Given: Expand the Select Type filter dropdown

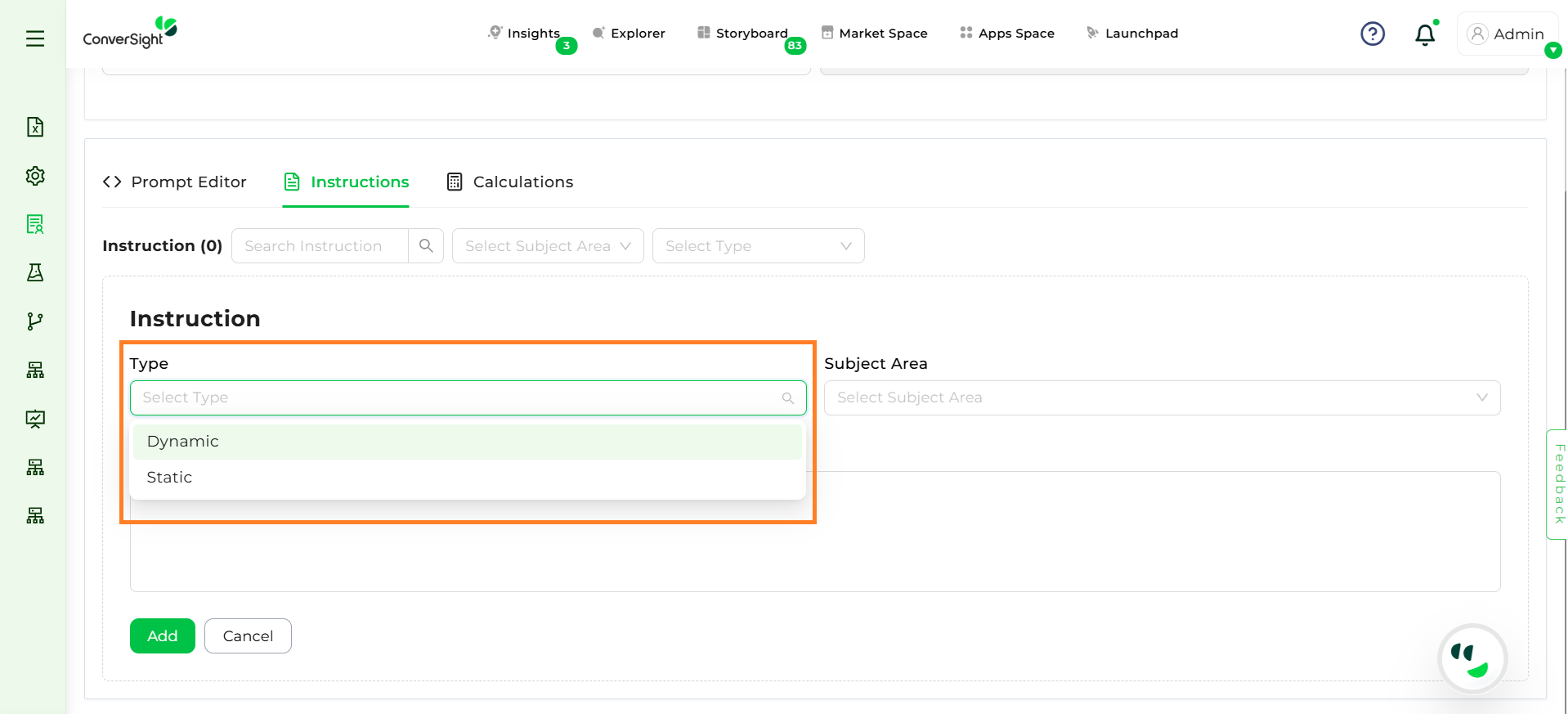Looking at the screenshot, I should 758,246.
